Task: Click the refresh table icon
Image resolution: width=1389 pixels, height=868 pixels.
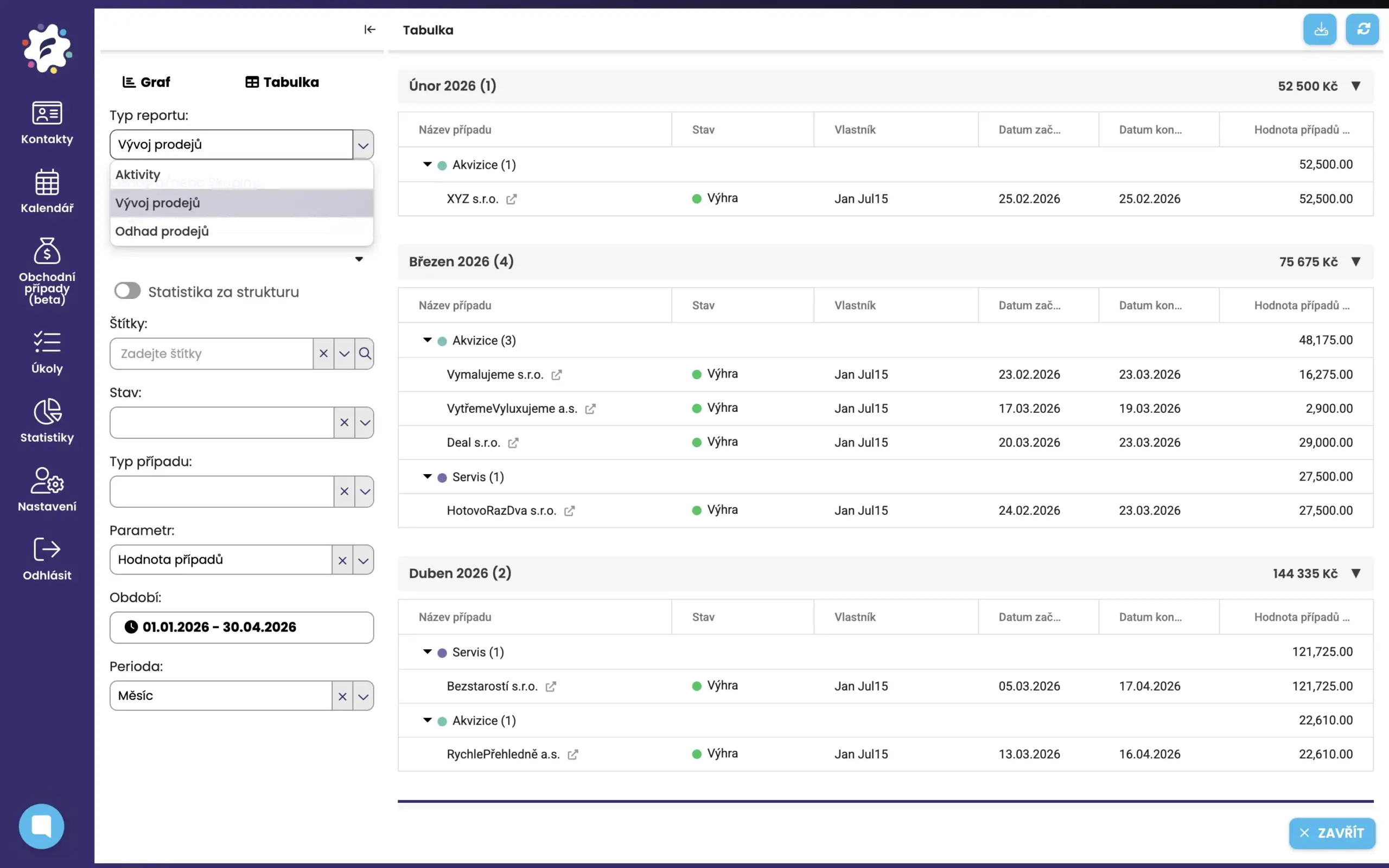Action: tap(1362, 29)
